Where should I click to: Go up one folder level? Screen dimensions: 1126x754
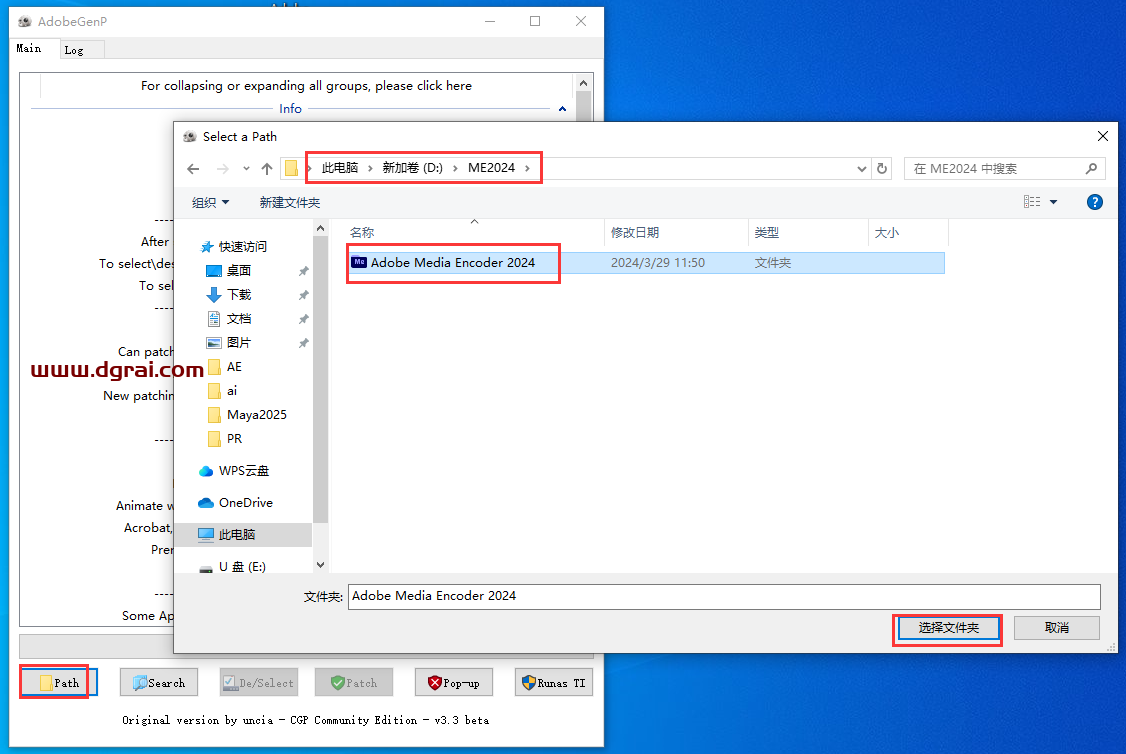pos(267,169)
